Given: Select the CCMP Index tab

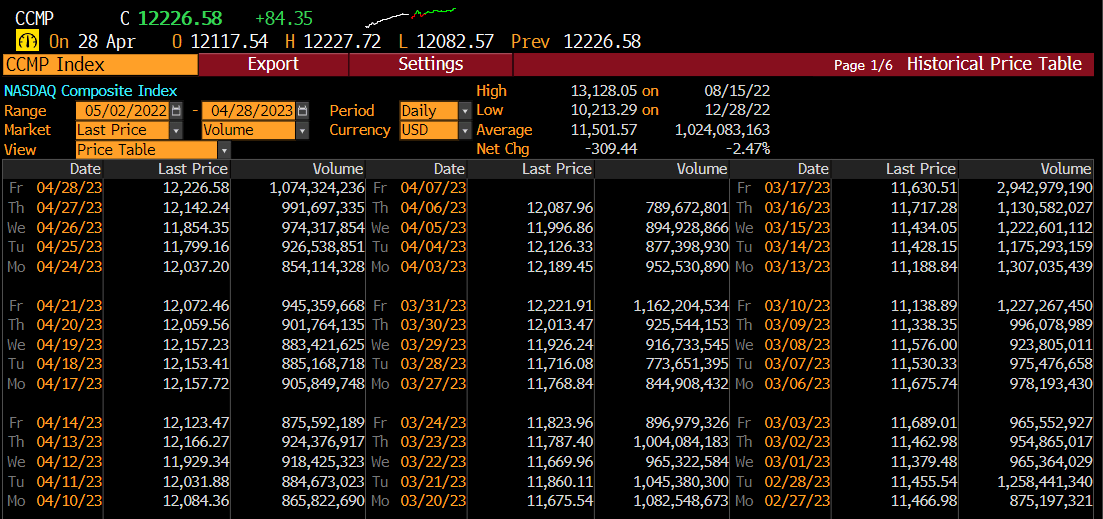Looking at the screenshot, I should (100, 65).
